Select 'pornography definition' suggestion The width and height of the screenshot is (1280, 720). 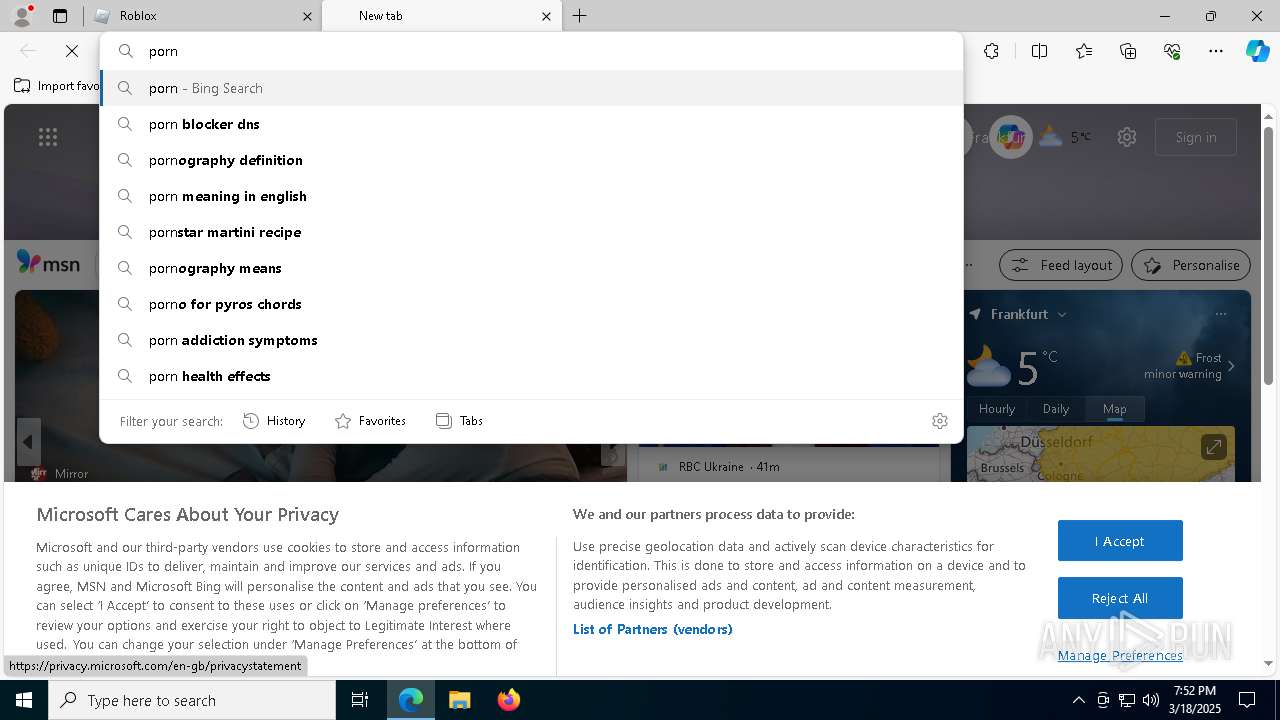[x=531, y=160]
